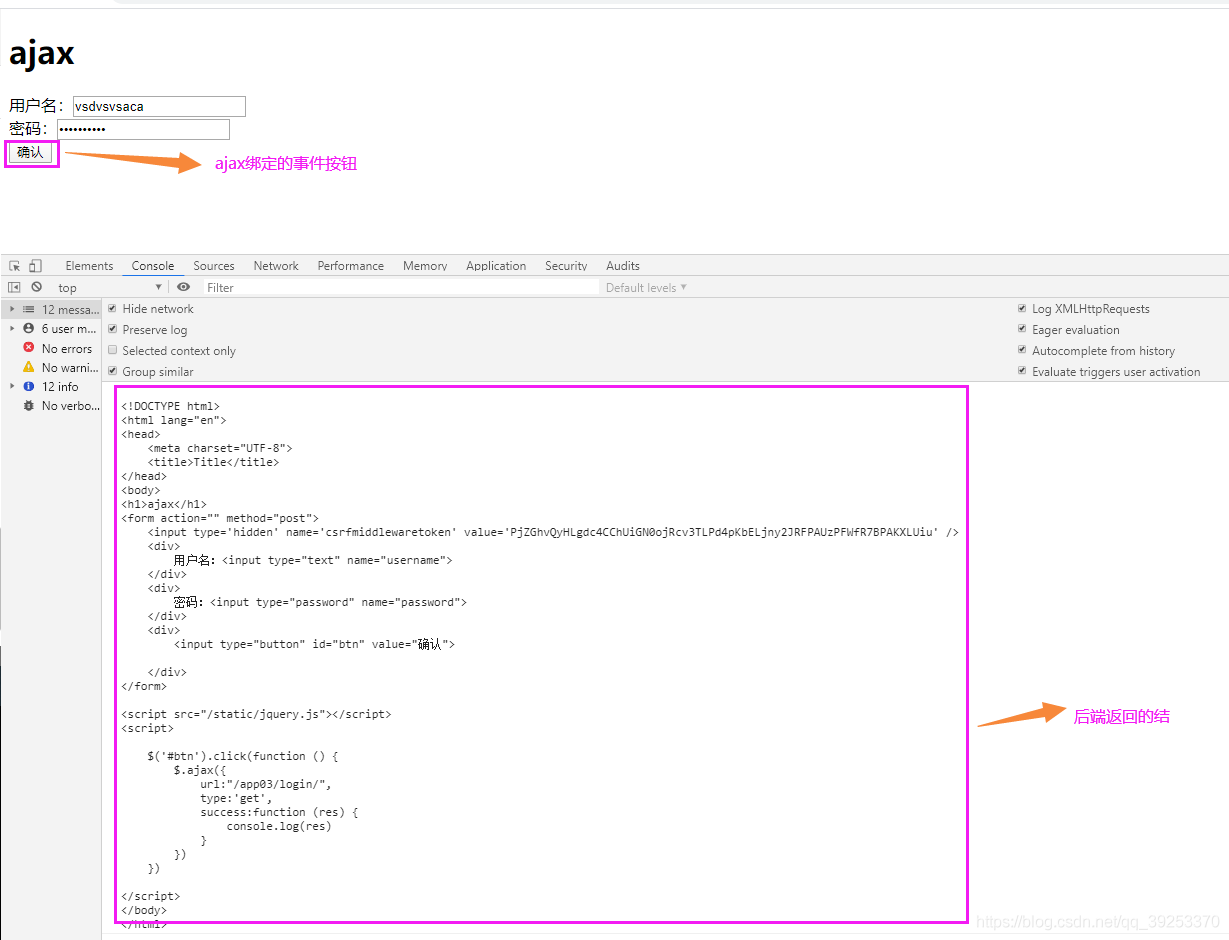Select the No warnings sidebar item
The width and height of the screenshot is (1229, 940).
point(51,368)
